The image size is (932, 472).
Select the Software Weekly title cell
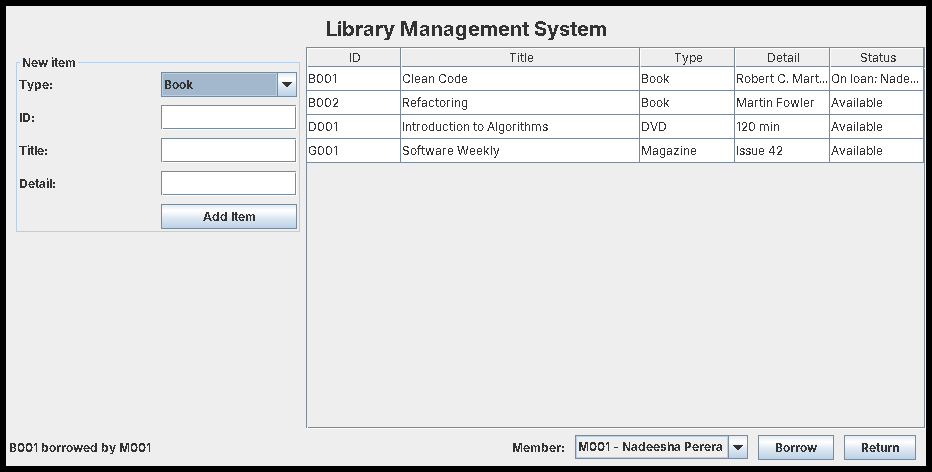[521, 150]
